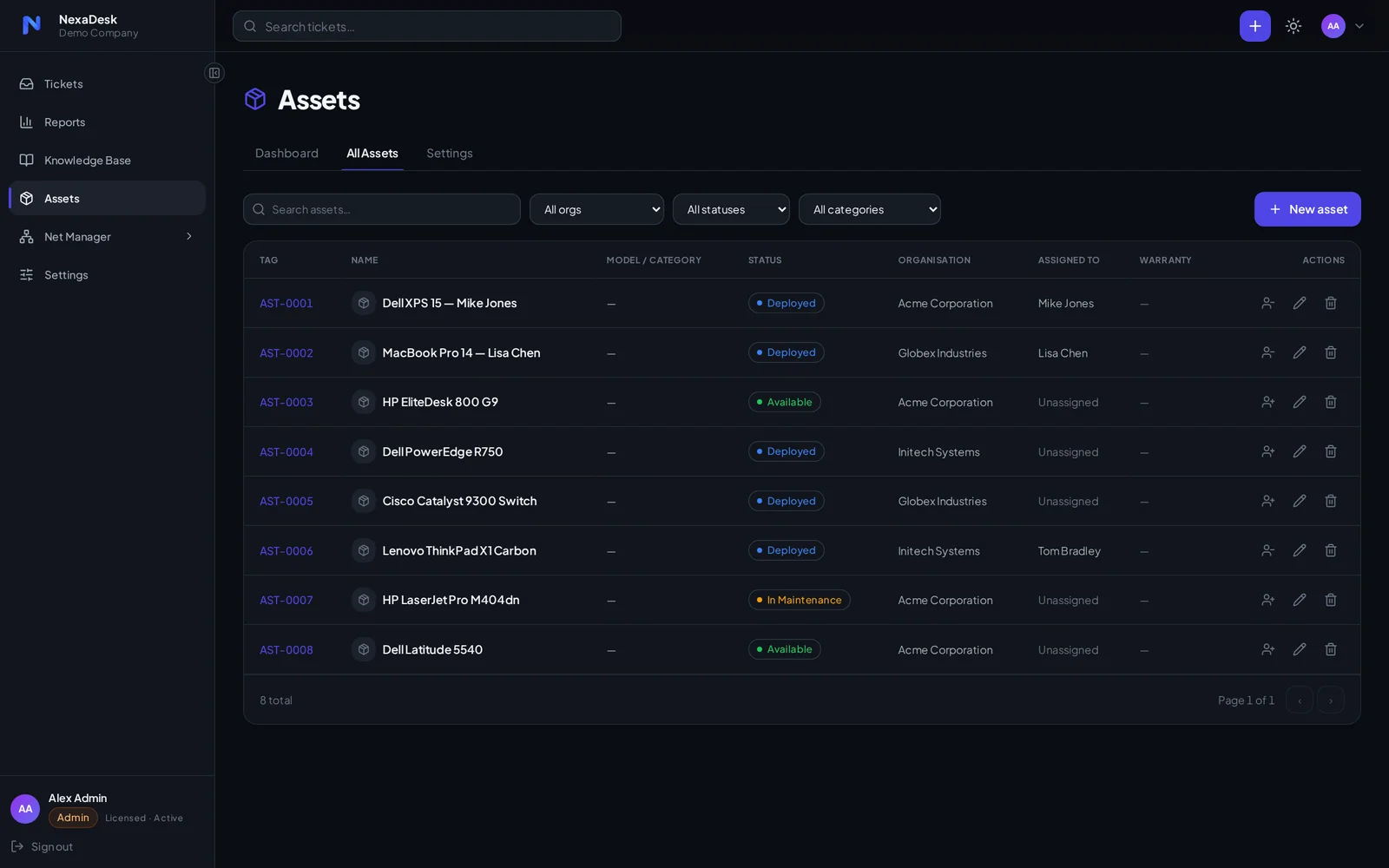Click the Cisco Catalyst 9300 Switch asset icon
The width and height of the screenshot is (1389, 868).
coord(364,501)
